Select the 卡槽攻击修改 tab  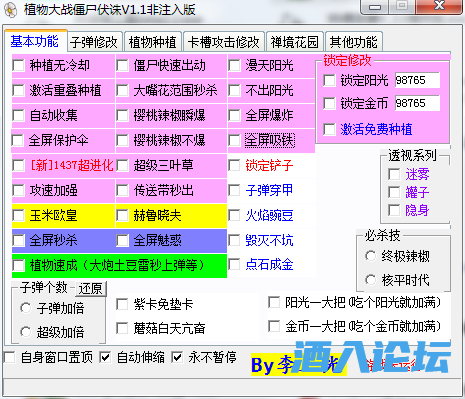point(223,42)
